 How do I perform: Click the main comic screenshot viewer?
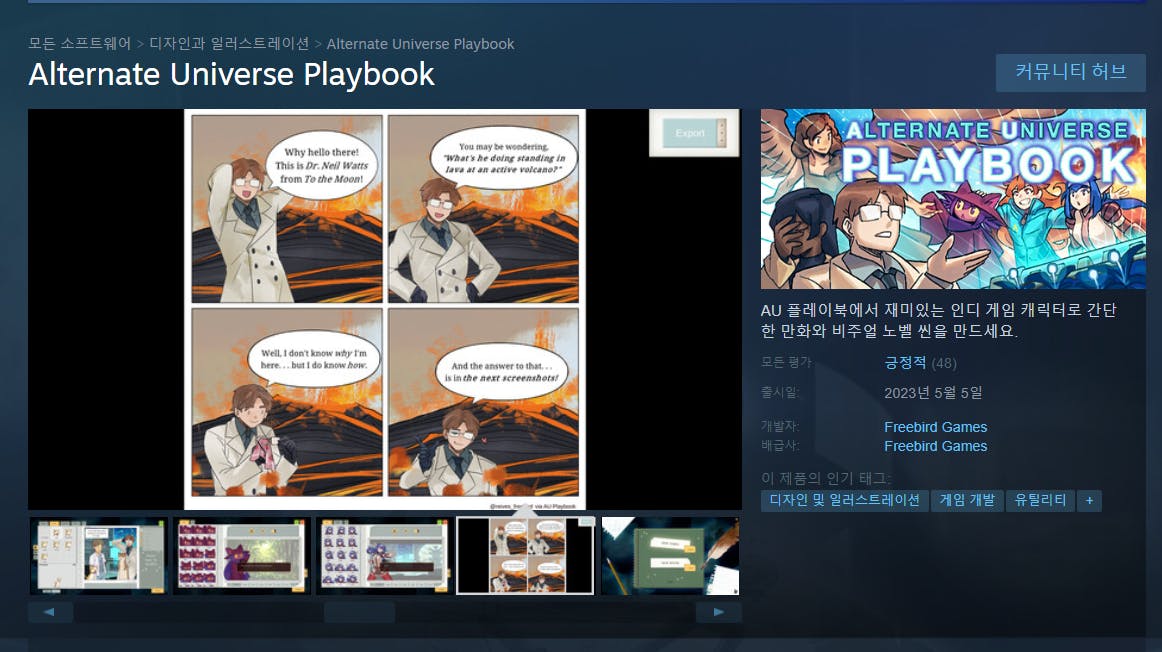(x=385, y=309)
